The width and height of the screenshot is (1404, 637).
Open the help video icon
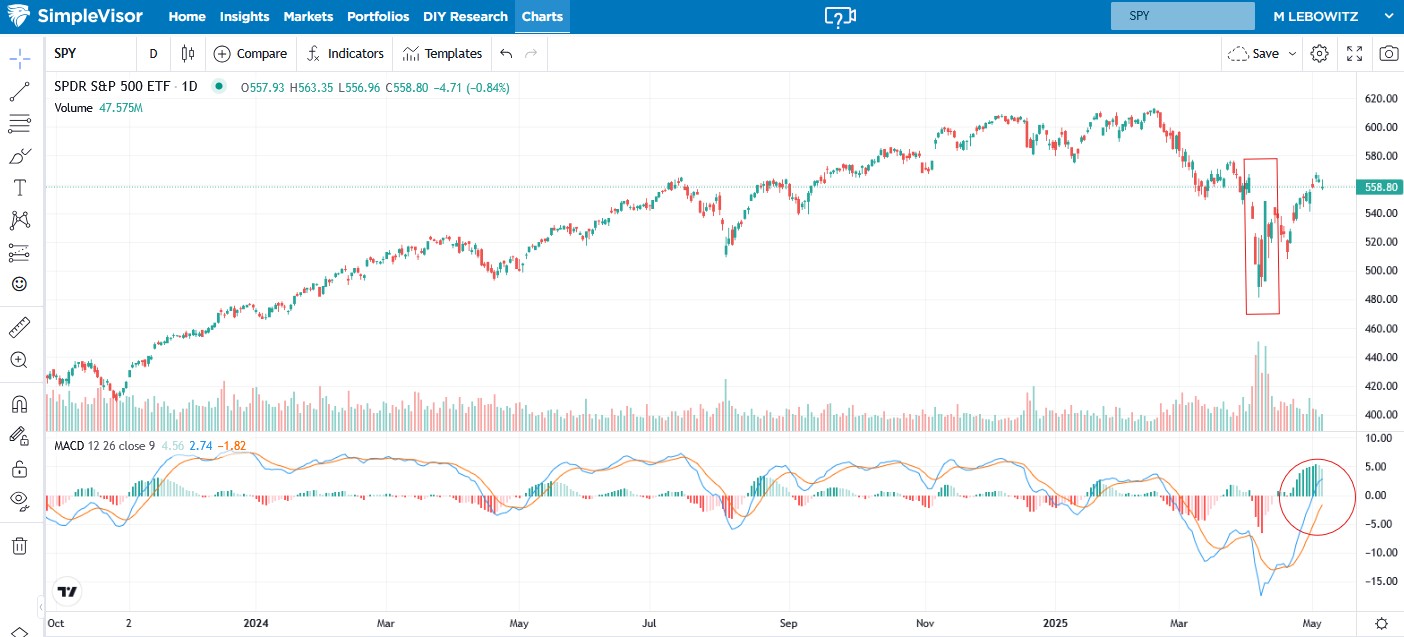pyautogui.click(x=841, y=16)
